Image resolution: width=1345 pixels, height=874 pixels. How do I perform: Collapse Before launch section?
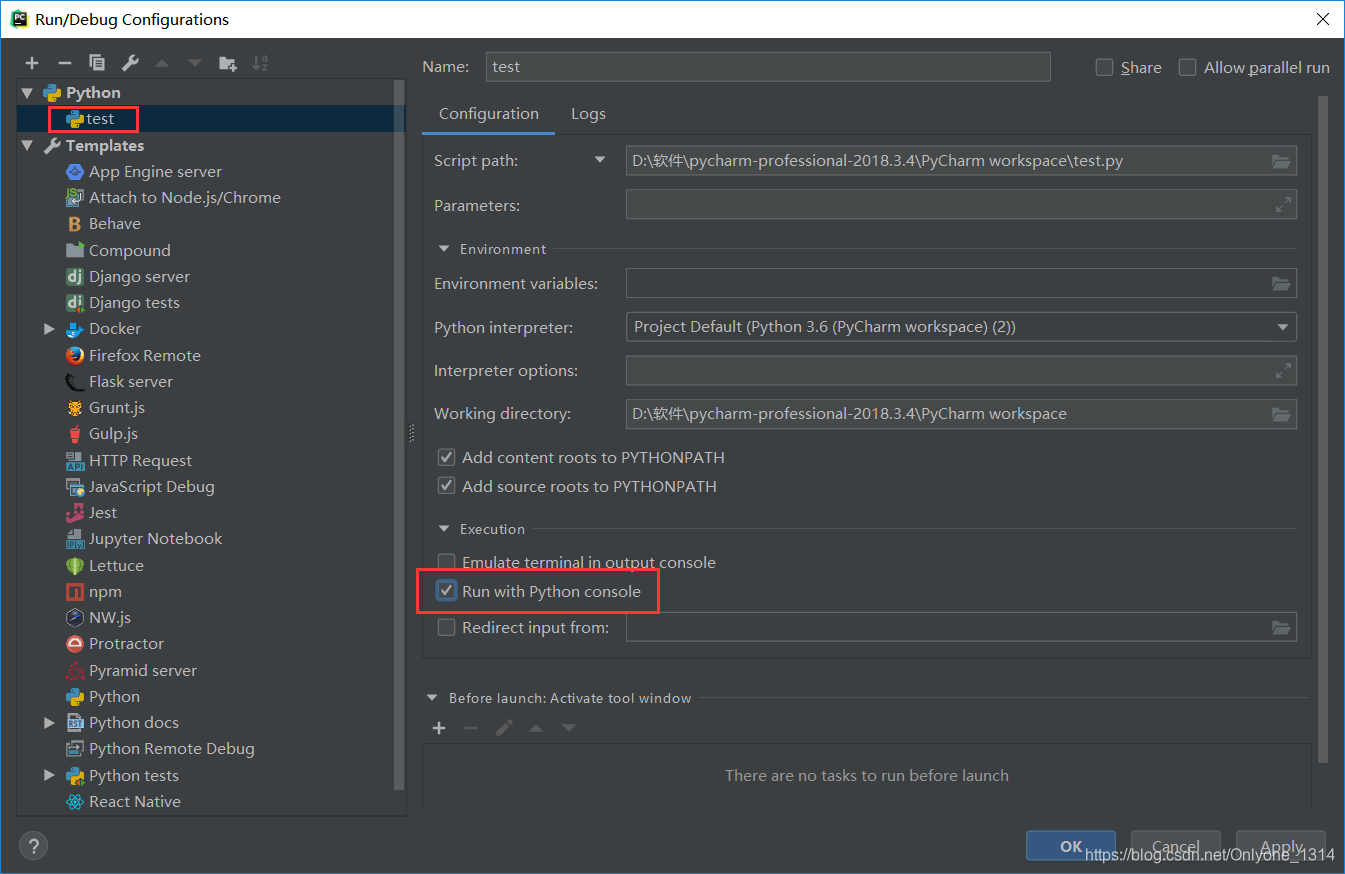tap(432, 699)
